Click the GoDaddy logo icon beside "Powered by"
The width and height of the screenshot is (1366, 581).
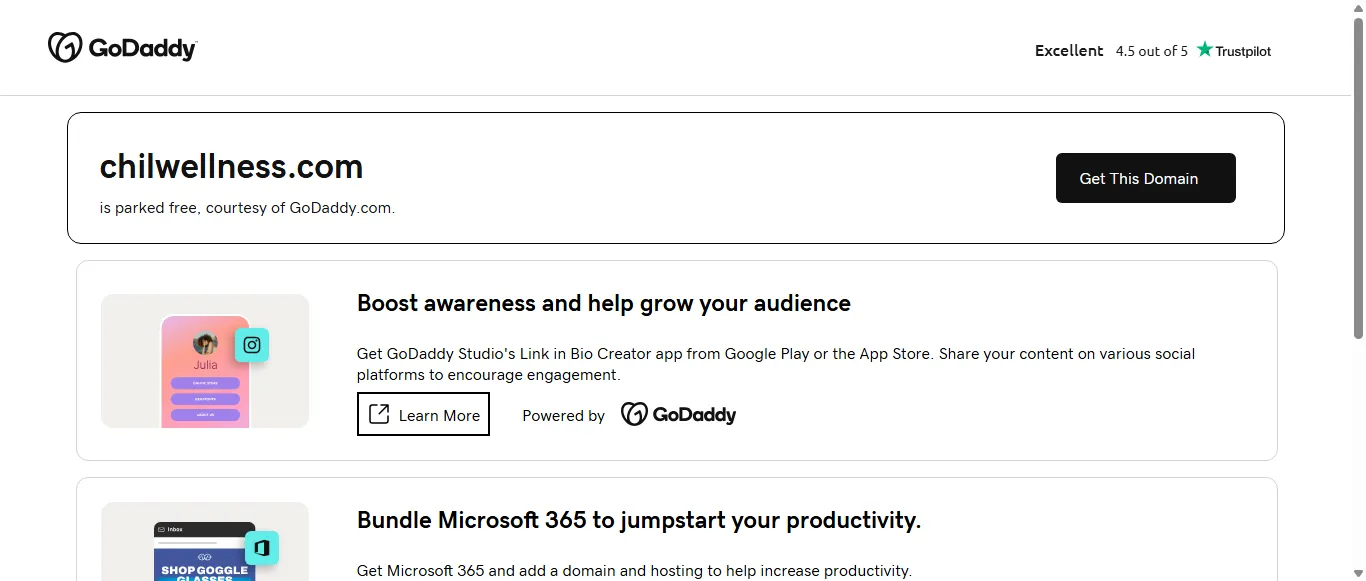coord(634,414)
